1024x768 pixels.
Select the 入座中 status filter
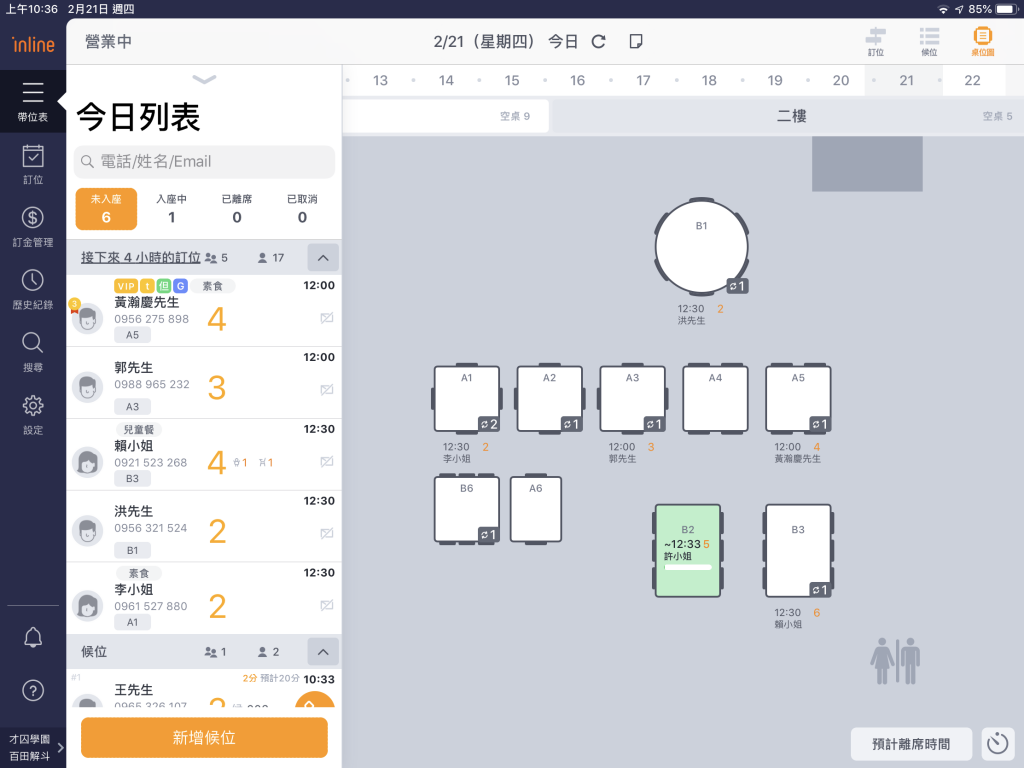[171, 208]
